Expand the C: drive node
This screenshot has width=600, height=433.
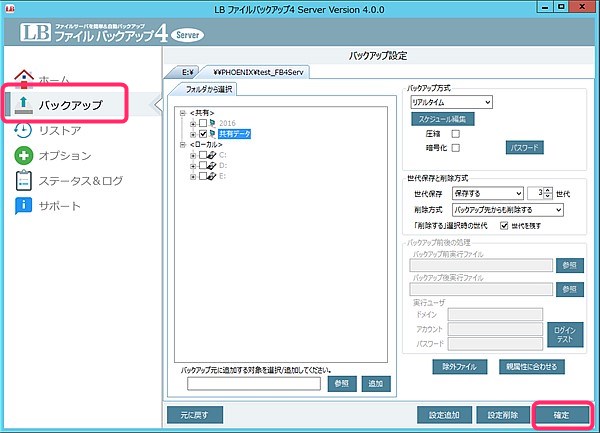tap(193, 155)
